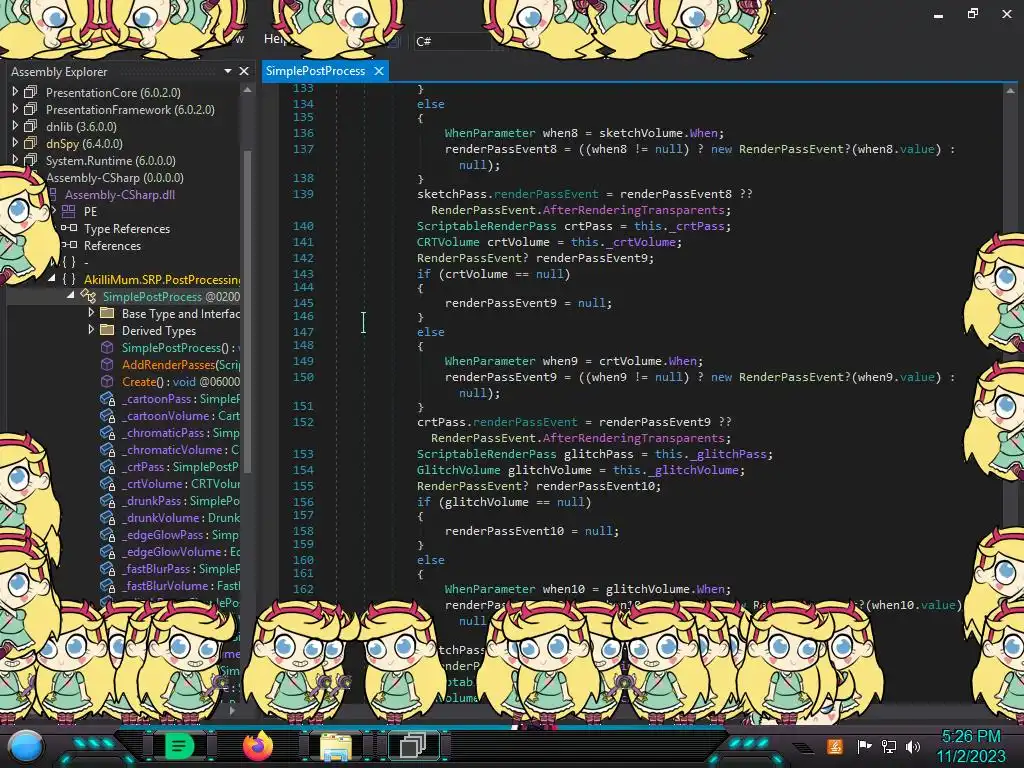Click the _fastBlurVolume field icon
Image resolution: width=1024 pixels, height=768 pixels.
(x=108, y=585)
